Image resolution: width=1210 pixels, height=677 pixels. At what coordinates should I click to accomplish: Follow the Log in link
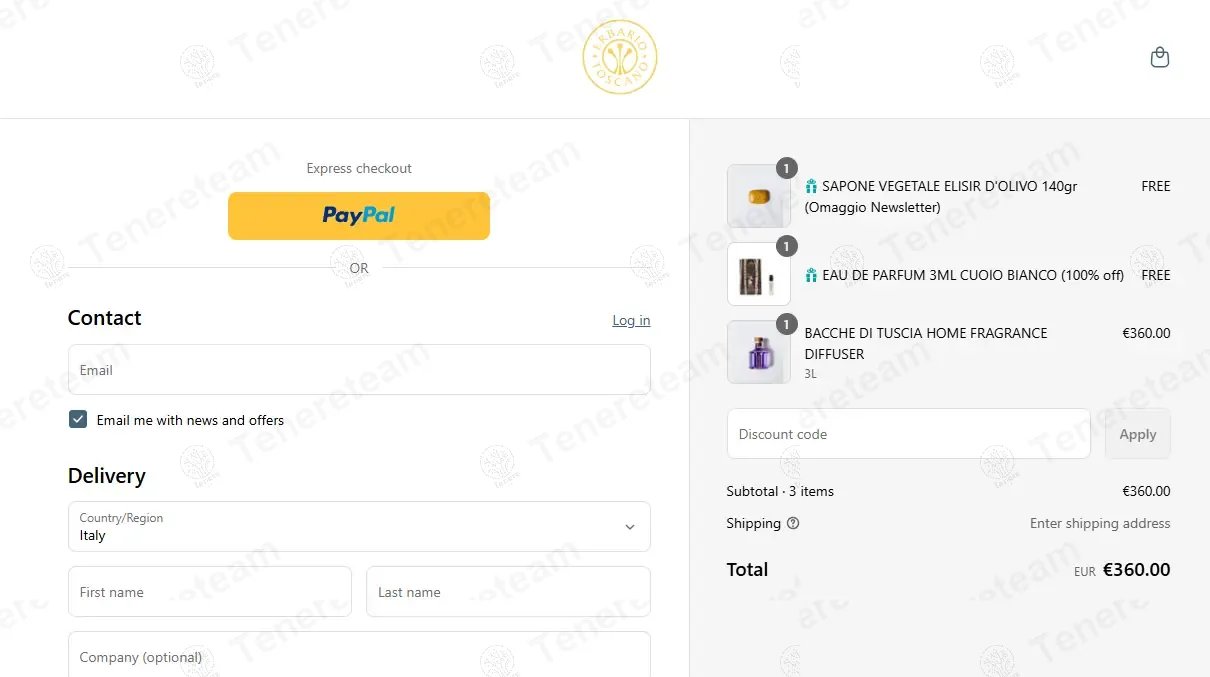click(631, 320)
